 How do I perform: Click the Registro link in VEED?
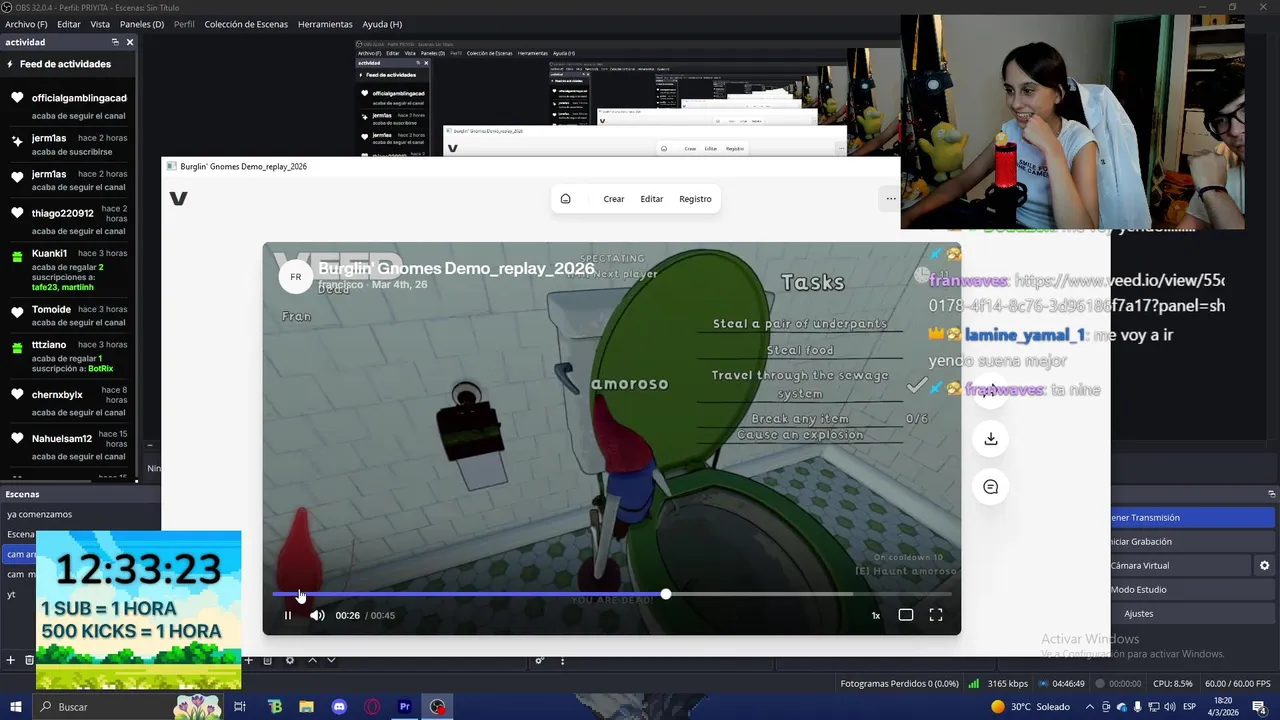coord(695,199)
